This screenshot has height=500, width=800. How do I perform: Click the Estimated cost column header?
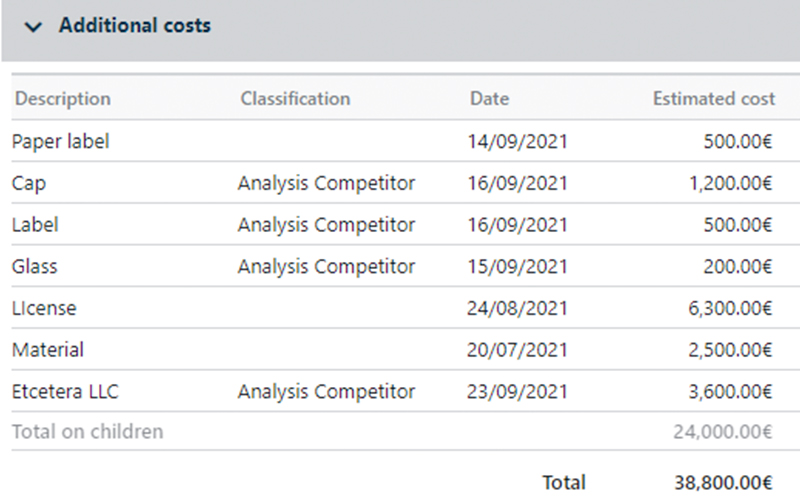pyautogui.click(x=713, y=99)
